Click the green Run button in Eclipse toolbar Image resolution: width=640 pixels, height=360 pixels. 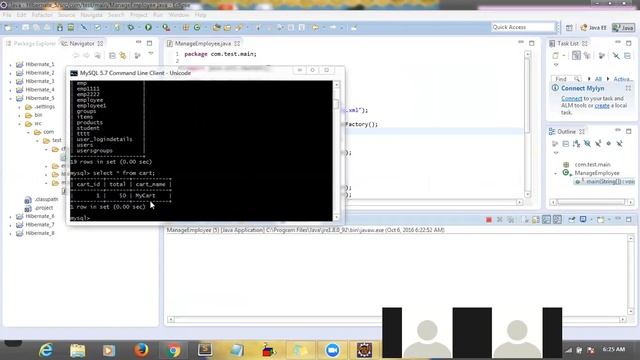pyautogui.click(x=148, y=27)
